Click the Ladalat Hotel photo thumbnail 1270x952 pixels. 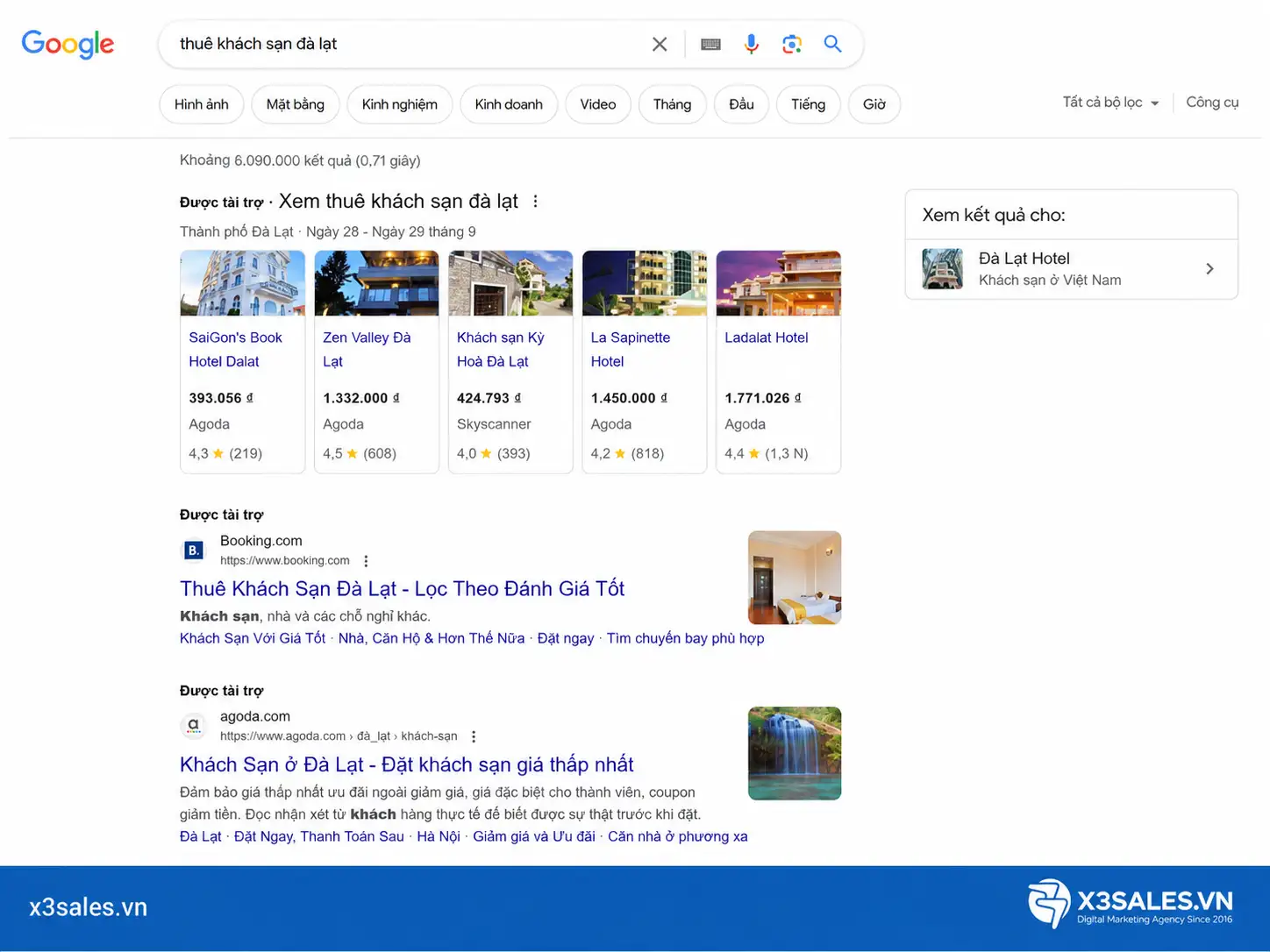(779, 283)
